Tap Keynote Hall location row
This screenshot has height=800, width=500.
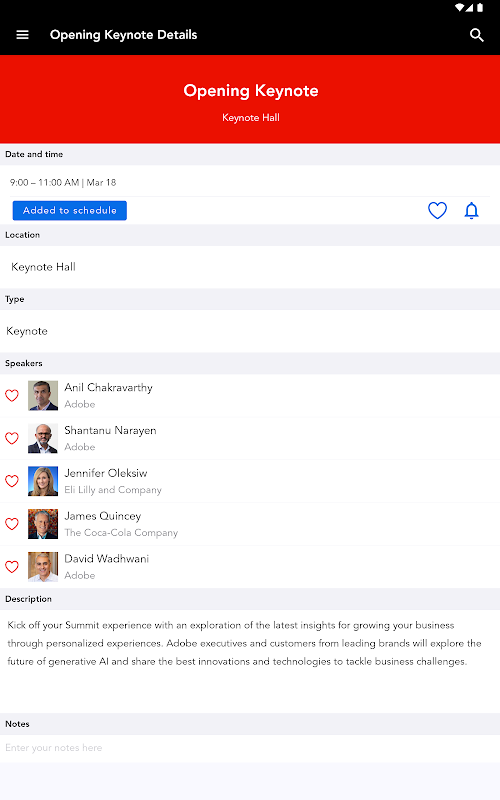coord(250,267)
